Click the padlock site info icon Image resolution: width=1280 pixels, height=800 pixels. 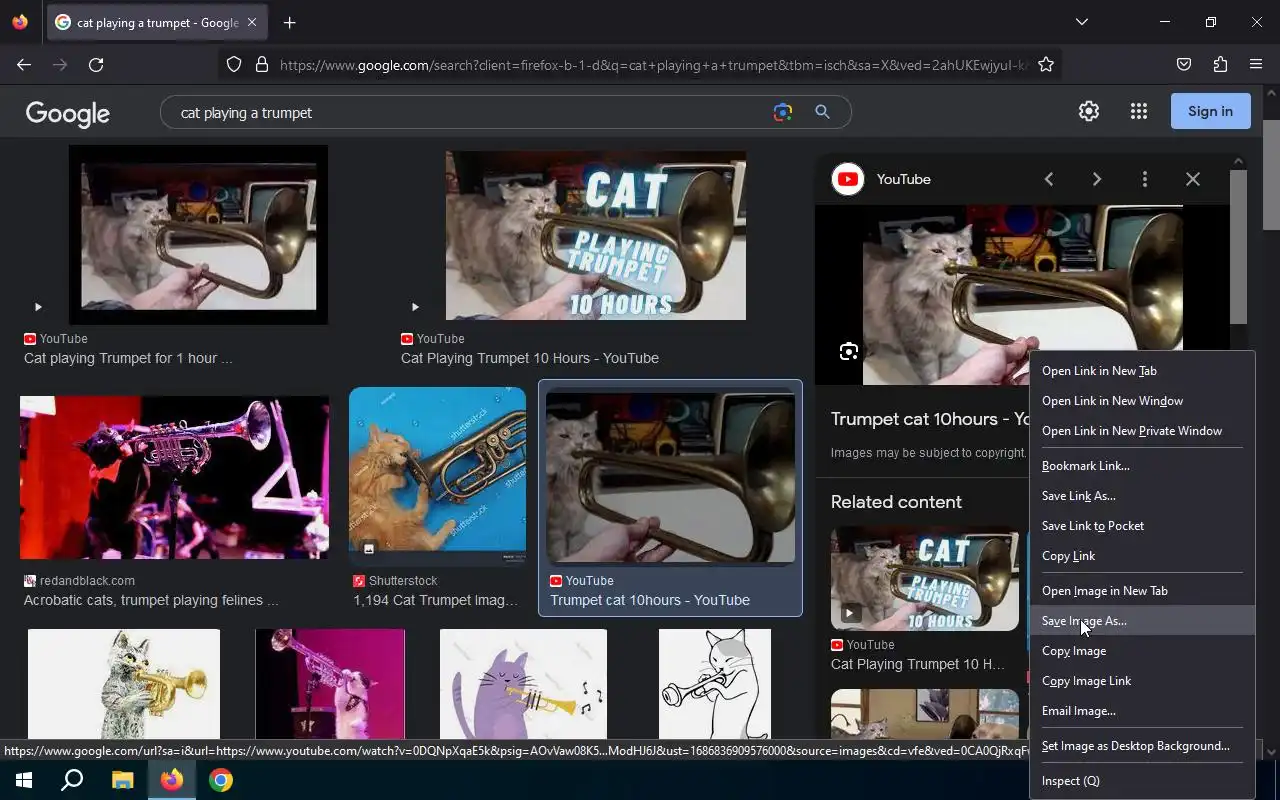pyautogui.click(x=262, y=64)
